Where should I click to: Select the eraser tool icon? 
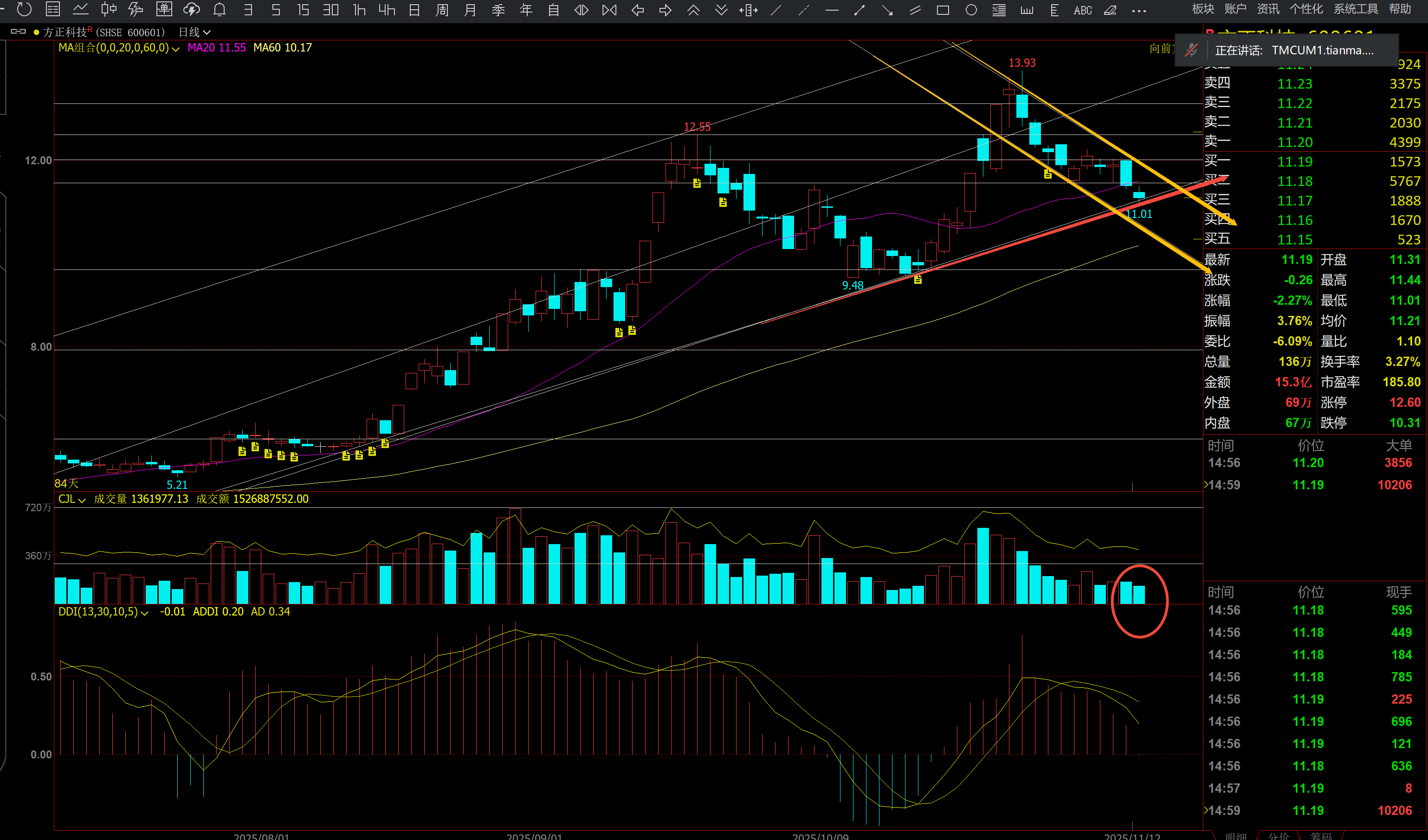tap(1110, 10)
